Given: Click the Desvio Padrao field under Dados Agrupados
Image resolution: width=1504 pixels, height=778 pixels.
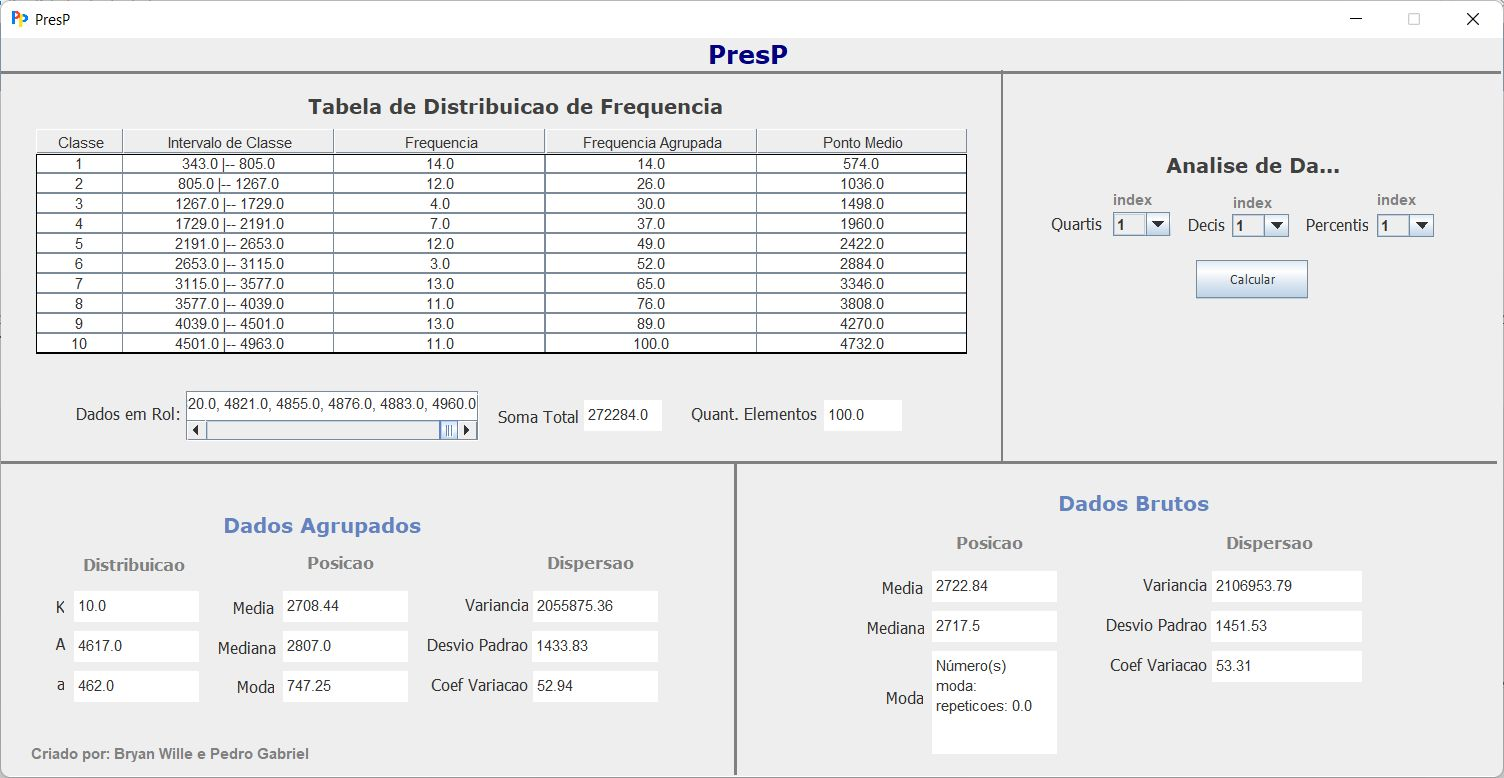Looking at the screenshot, I should pos(595,646).
